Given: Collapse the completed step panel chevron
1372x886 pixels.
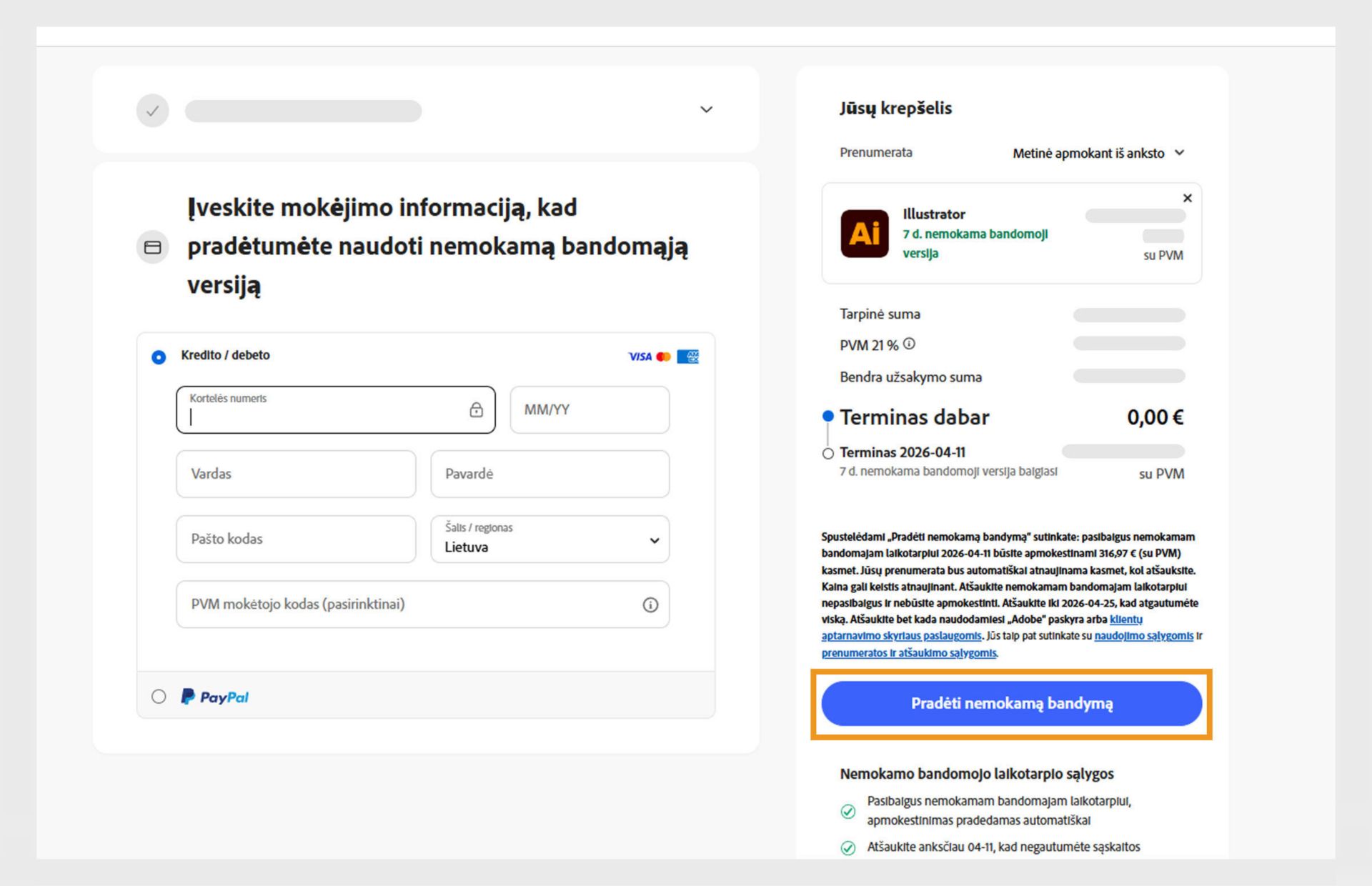Looking at the screenshot, I should pos(706,109).
